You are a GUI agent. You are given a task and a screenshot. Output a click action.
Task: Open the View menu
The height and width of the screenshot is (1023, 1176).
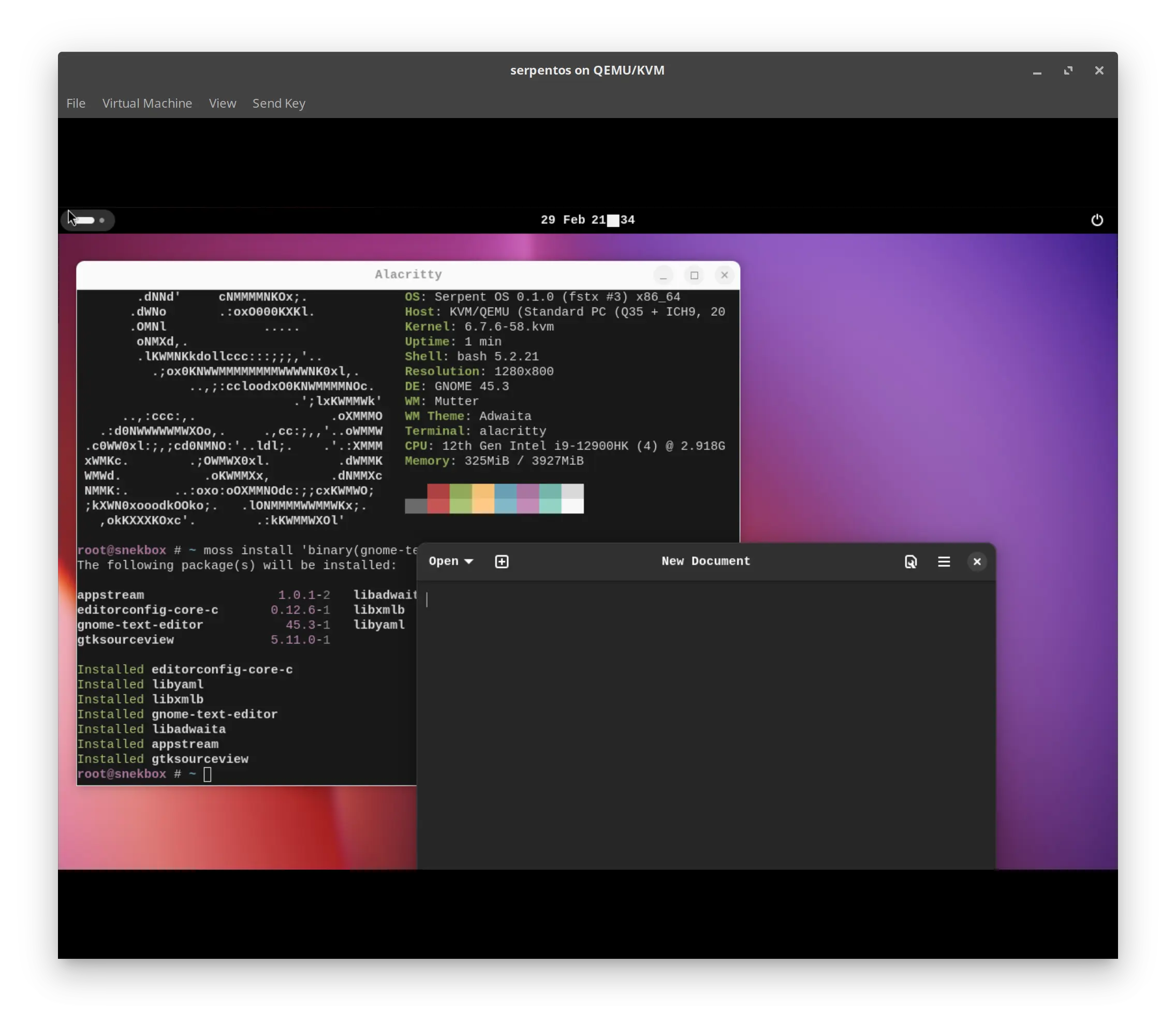click(x=223, y=104)
